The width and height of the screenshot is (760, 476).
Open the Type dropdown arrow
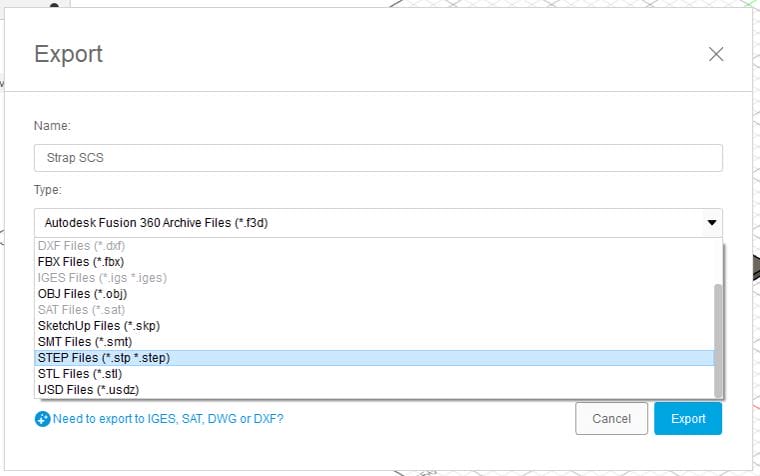pos(711,223)
